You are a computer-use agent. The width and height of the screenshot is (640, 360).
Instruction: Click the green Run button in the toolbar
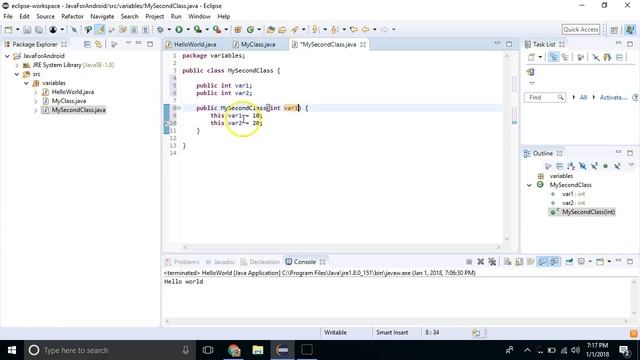tap(179, 29)
